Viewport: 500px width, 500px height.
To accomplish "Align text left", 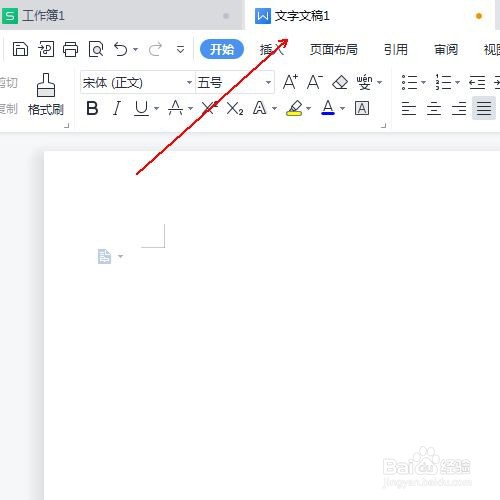I will point(409,108).
